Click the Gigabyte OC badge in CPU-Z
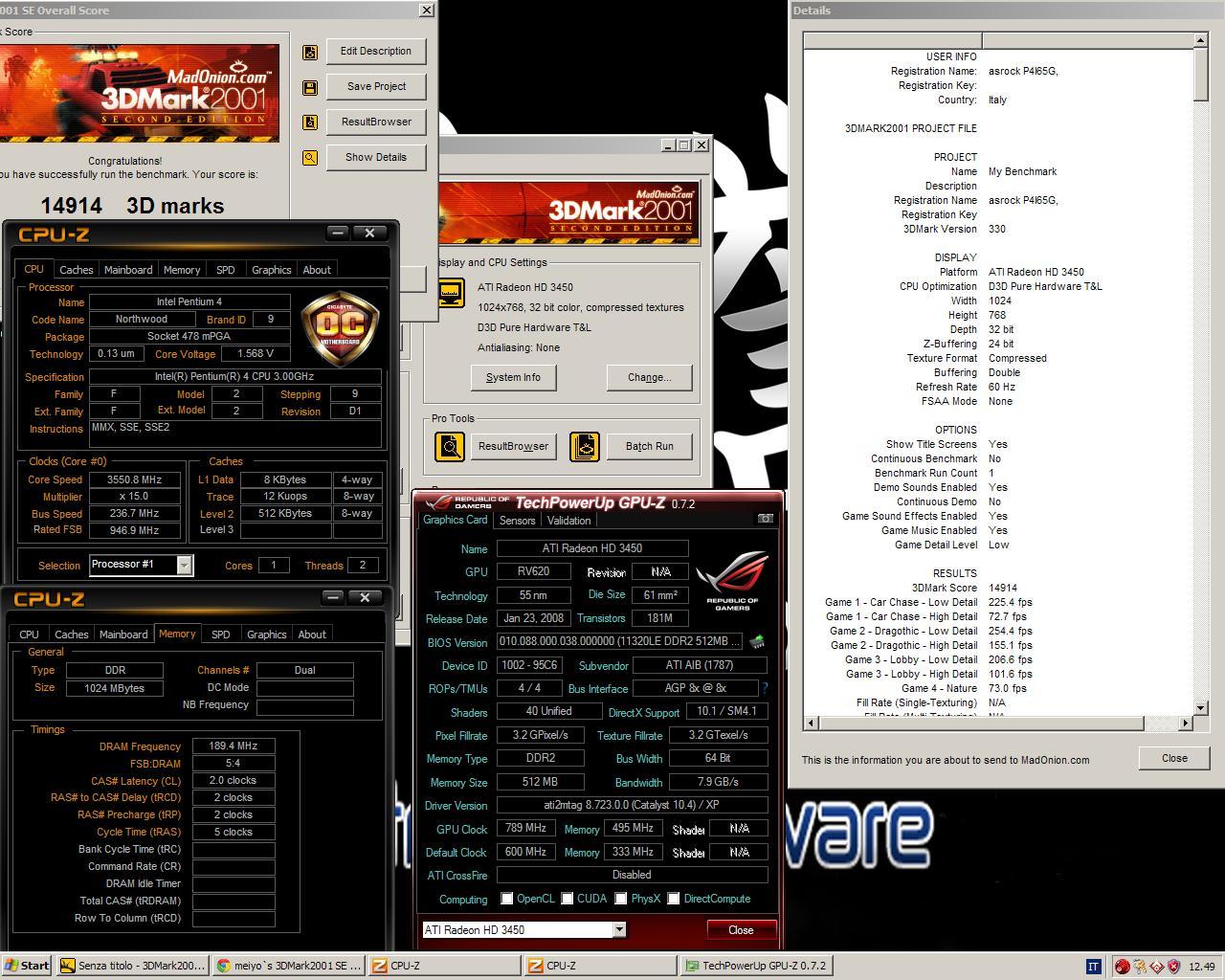The width and height of the screenshot is (1225, 980). [340, 327]
